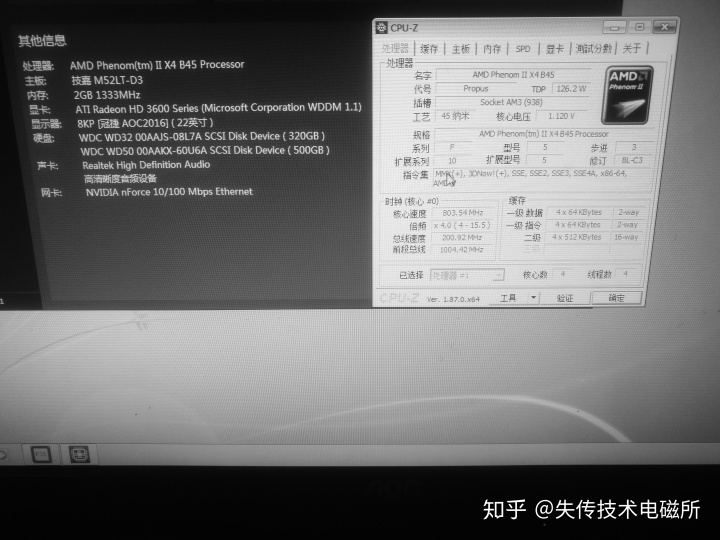Click the 确定 button

tap(616, 298)
